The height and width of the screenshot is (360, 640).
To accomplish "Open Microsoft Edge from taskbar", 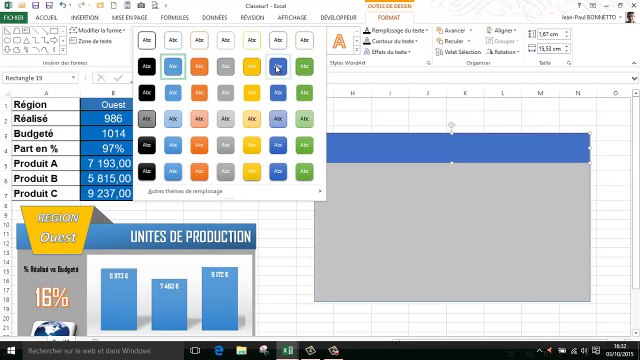I will 219,351.
